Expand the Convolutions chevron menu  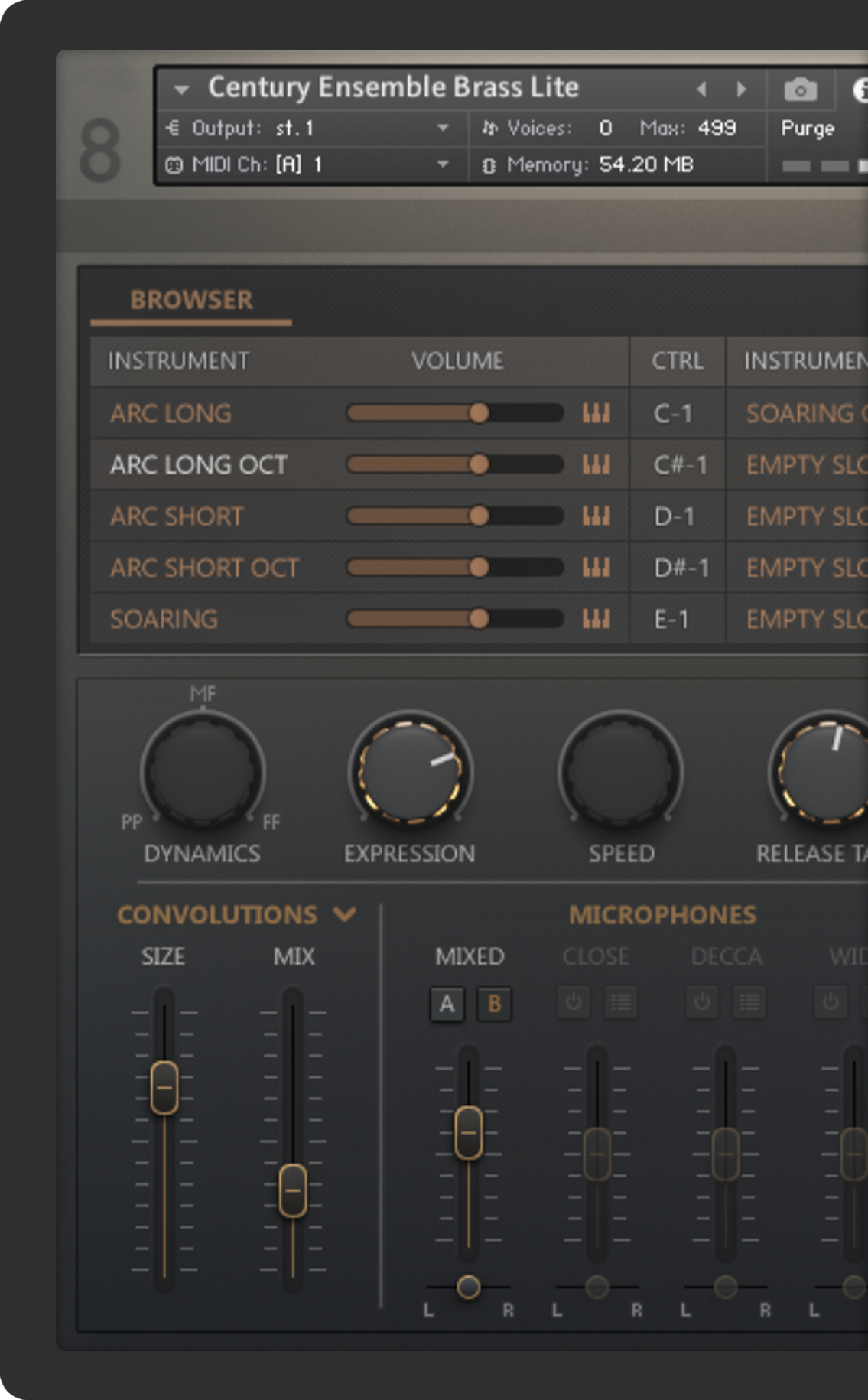(345, 914)
